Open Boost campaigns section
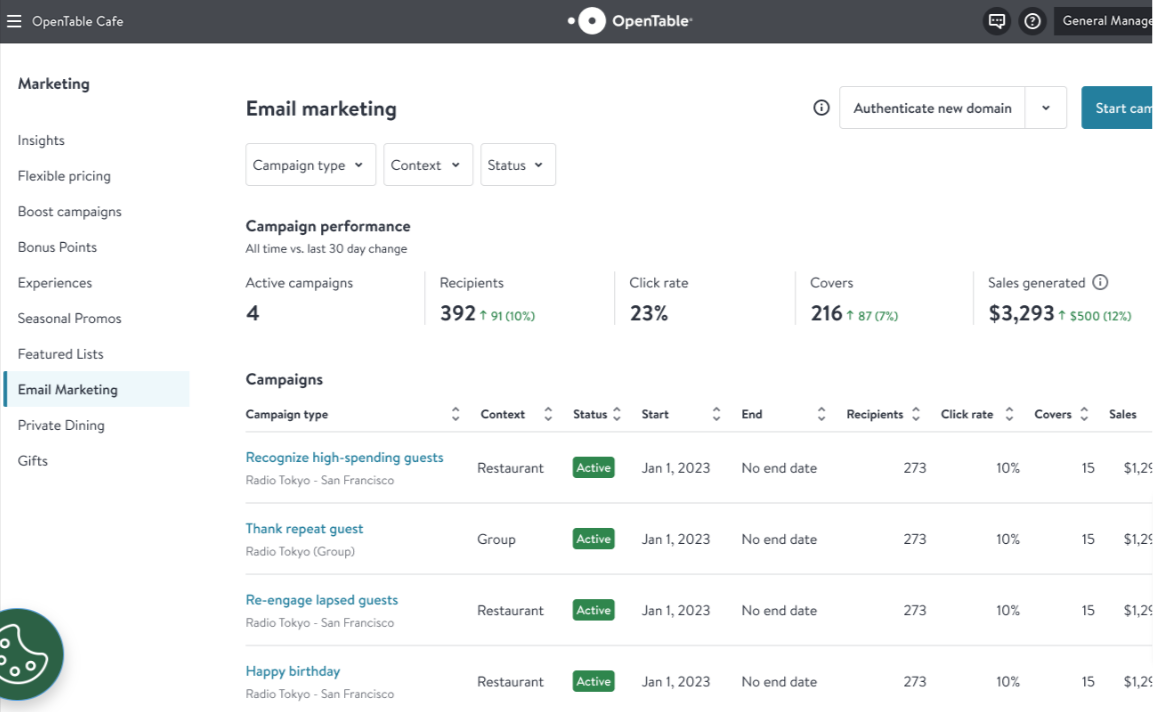Image resolution: width=1153 pixels, height=712 pixels. (x=70, y=212)
